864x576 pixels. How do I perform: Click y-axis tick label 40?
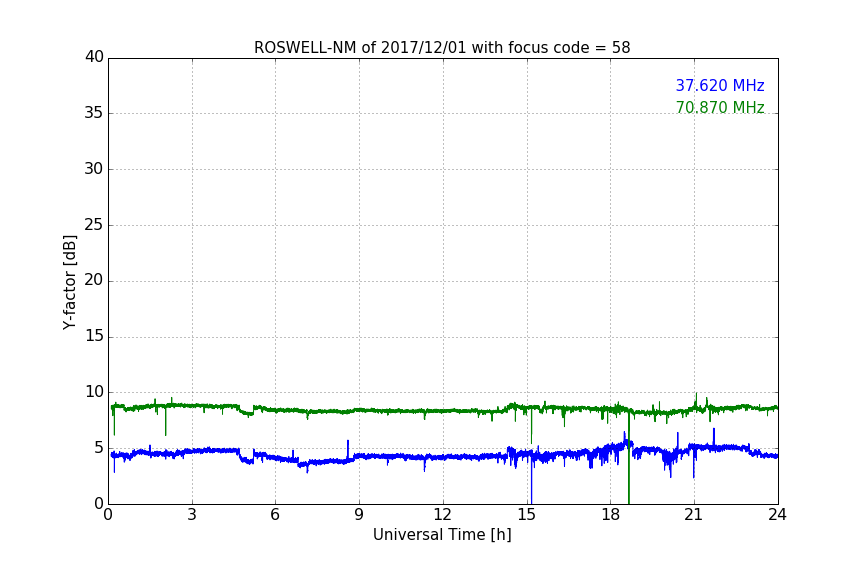(94, 57)
